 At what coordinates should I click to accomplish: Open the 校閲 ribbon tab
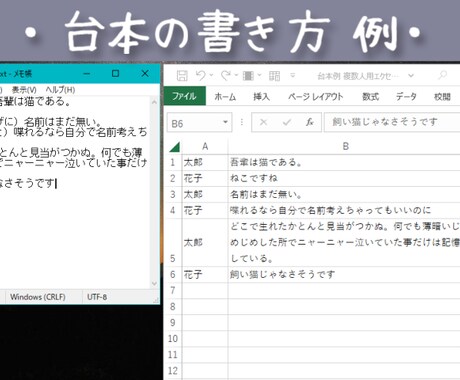(x=442, y=97)
